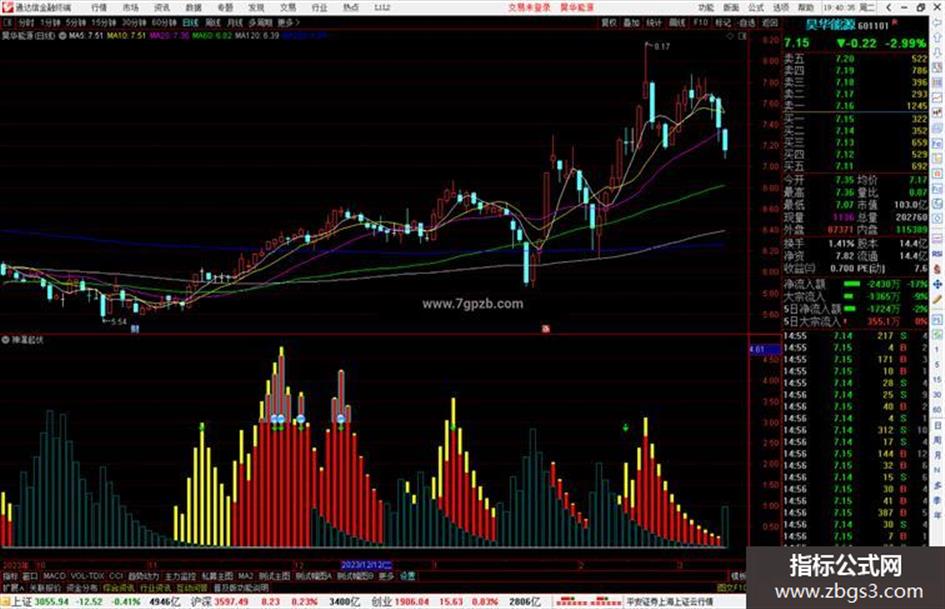Click the 复权 toolbar button
Image resolution: width=945 pixels, height=609 pixels.
point(609,22)
